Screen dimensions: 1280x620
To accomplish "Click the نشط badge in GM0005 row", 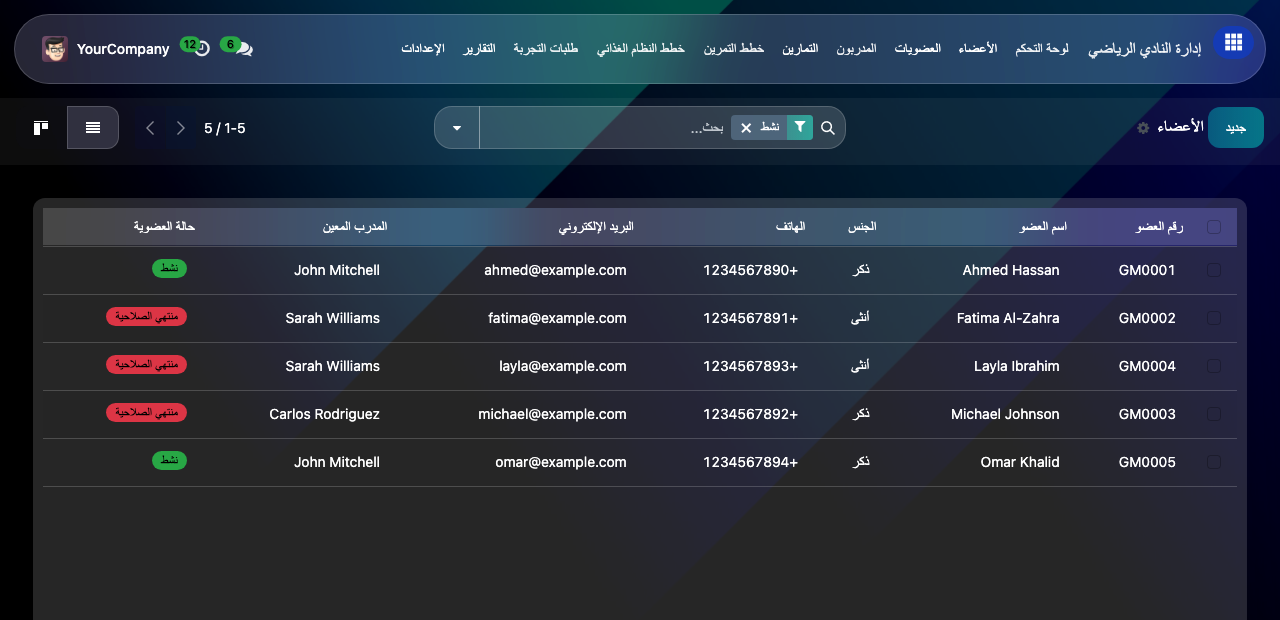I will tap(169, 461).
